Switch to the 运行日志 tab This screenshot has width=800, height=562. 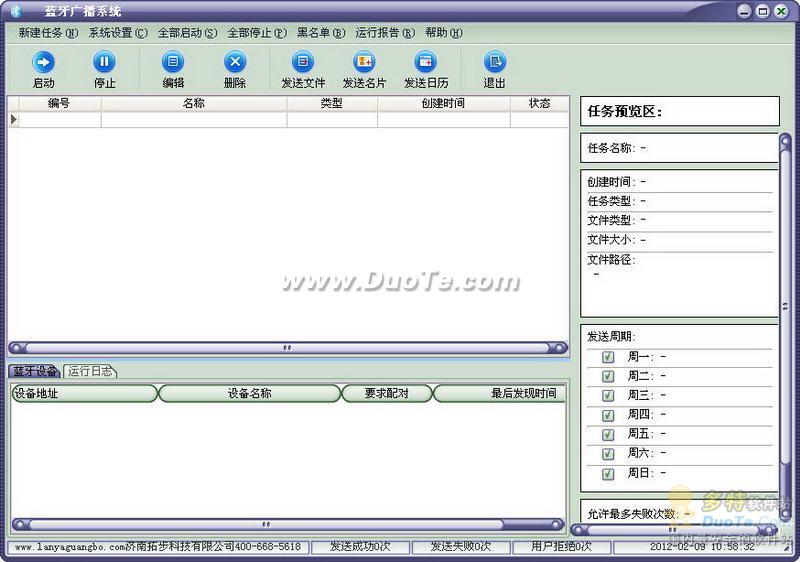(x=90, y=371)
